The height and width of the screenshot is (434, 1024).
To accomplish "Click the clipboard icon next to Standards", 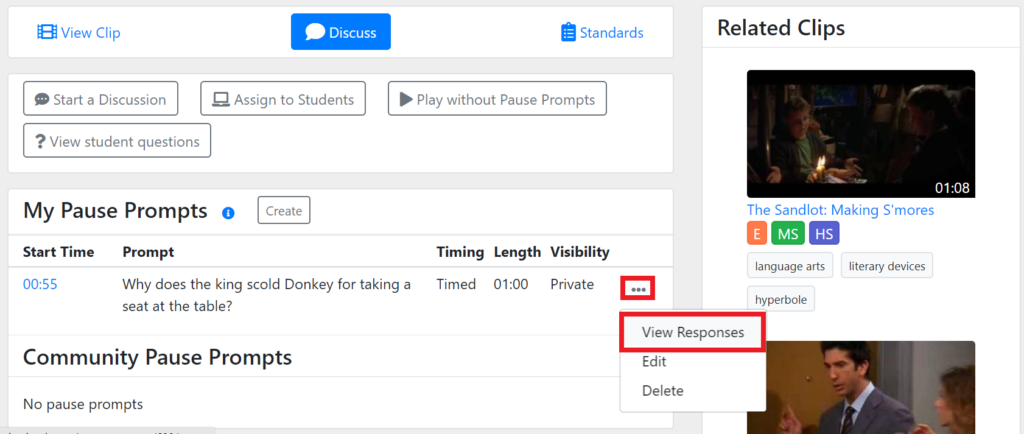I will [568, 32].
